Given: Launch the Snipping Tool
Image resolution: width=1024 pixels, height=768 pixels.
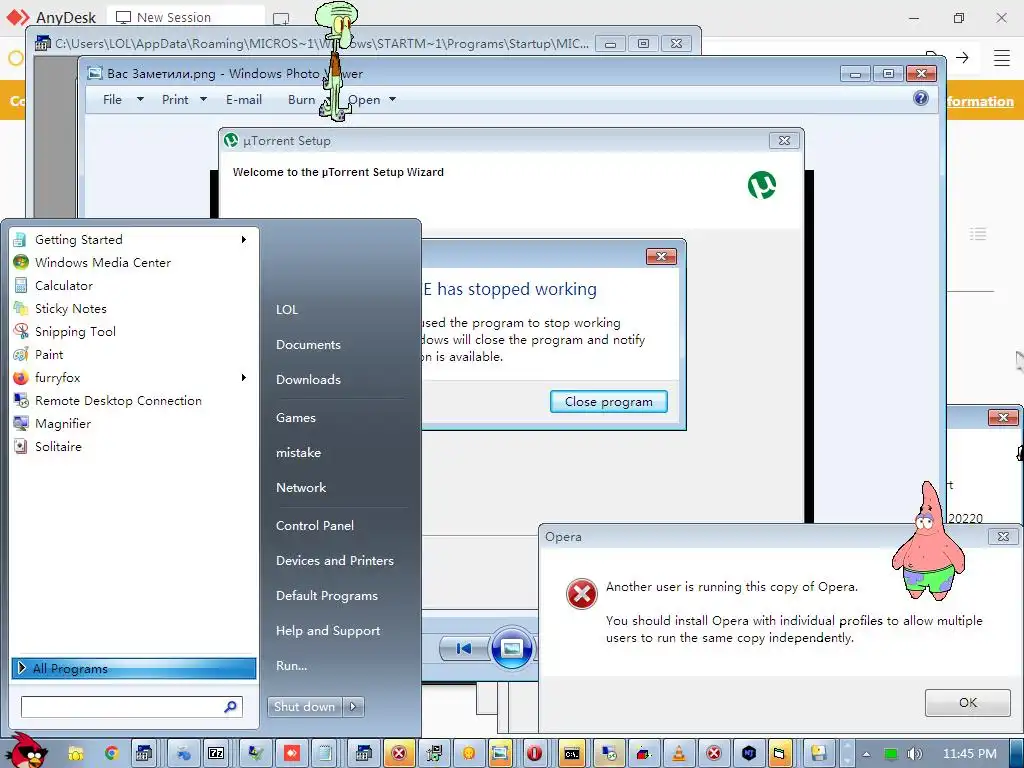Looking at the screenshot, I should pyautogui.click(x=134, y=332).
